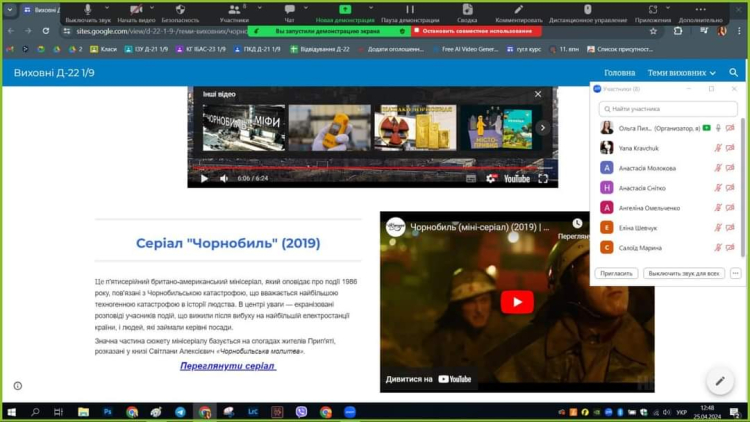750x422 pixels.
Task: Open more options ellipsis in participants panel
Action: pyautogui.click(x=735, y=273)
